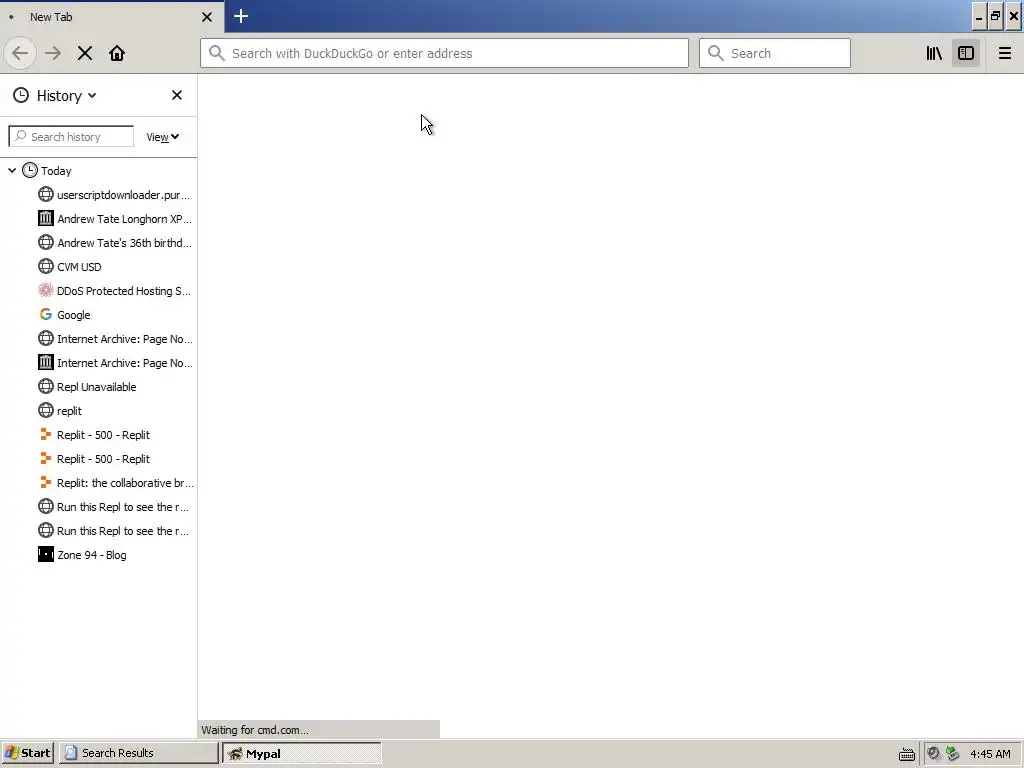Switch to Search Results taskbar window

138,753
